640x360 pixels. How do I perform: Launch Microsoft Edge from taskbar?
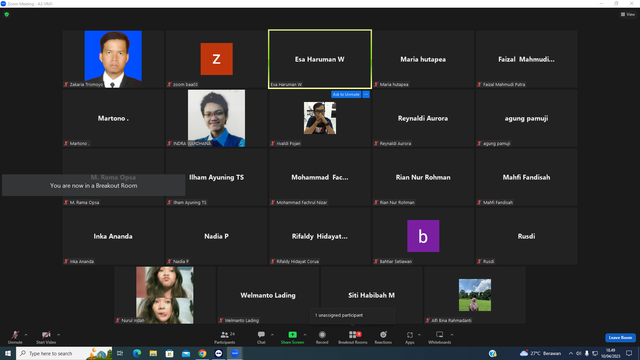click(x=137, y=353)
